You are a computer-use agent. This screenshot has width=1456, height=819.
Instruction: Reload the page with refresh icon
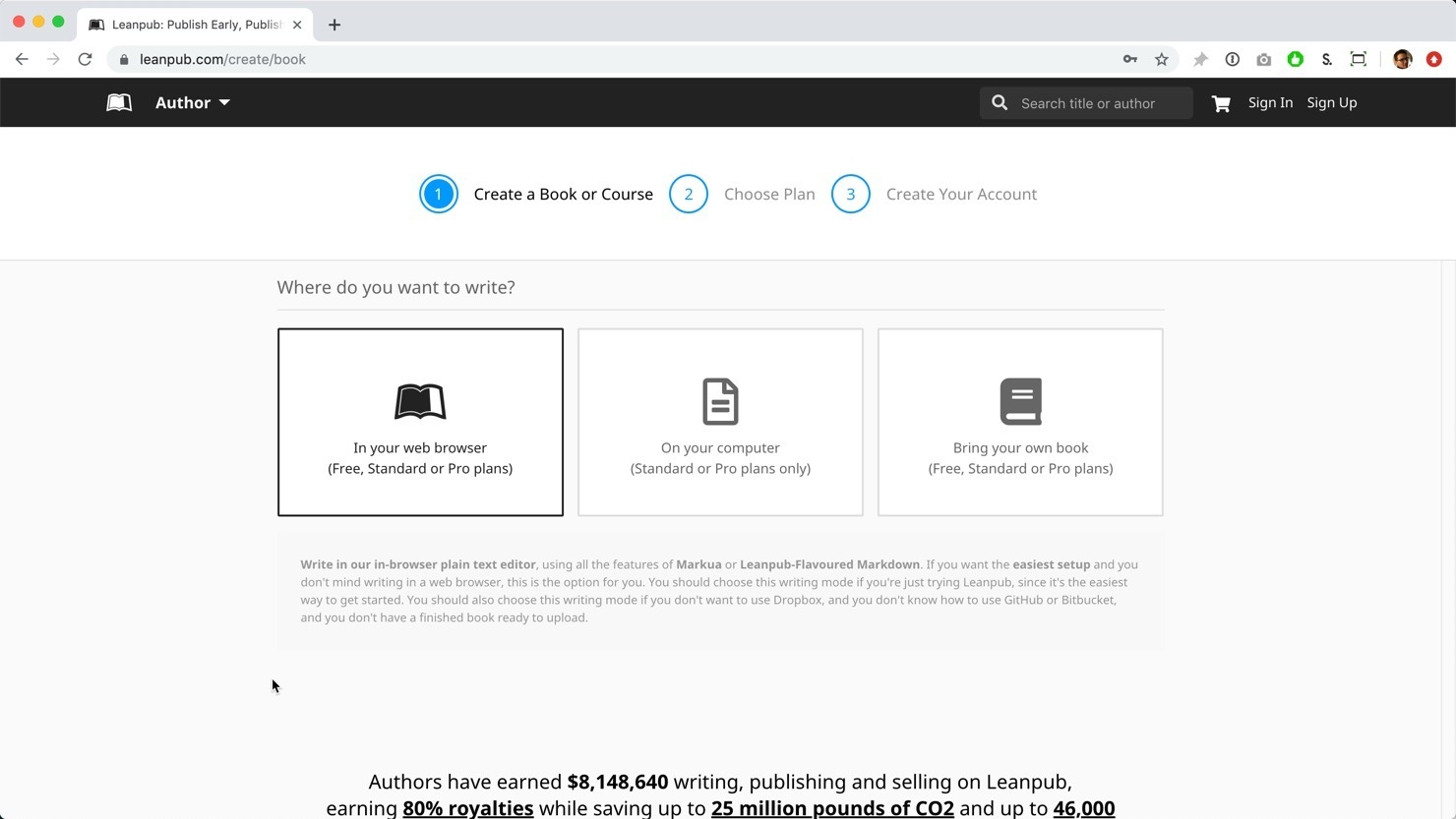pos(86,60)
